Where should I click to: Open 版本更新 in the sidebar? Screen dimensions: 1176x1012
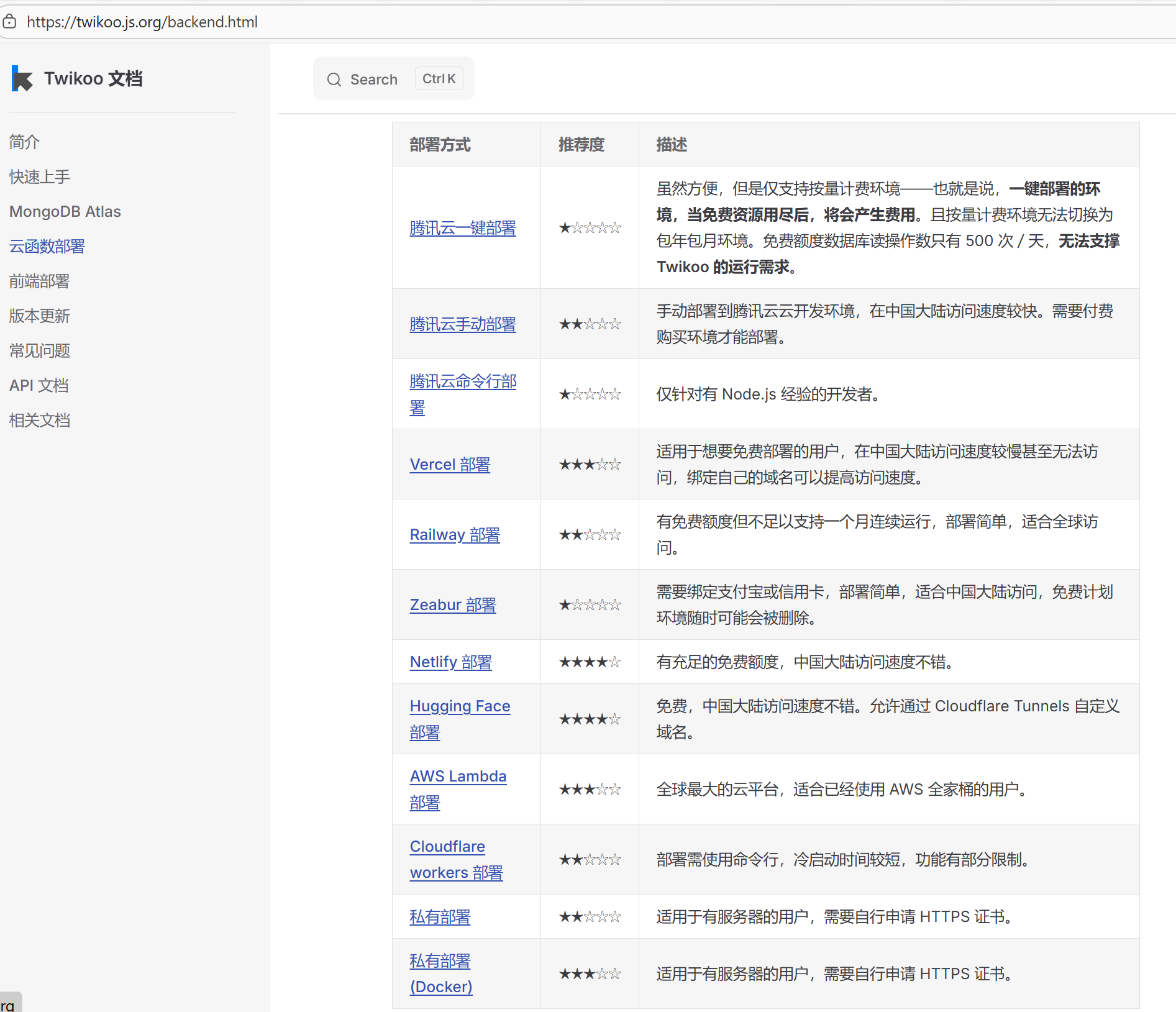40,316
